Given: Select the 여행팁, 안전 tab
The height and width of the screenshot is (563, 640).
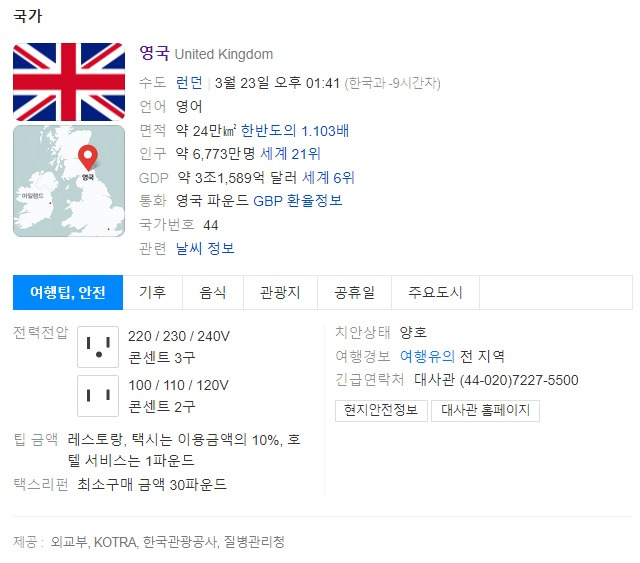Looking at the screenshot, I should tap(68, 292).
